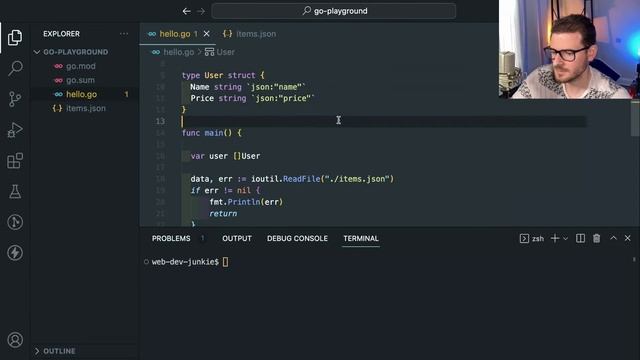Open Explorer more actions ellipsis
The height and width of the screenshot is (360, 640).
point(124,34)
